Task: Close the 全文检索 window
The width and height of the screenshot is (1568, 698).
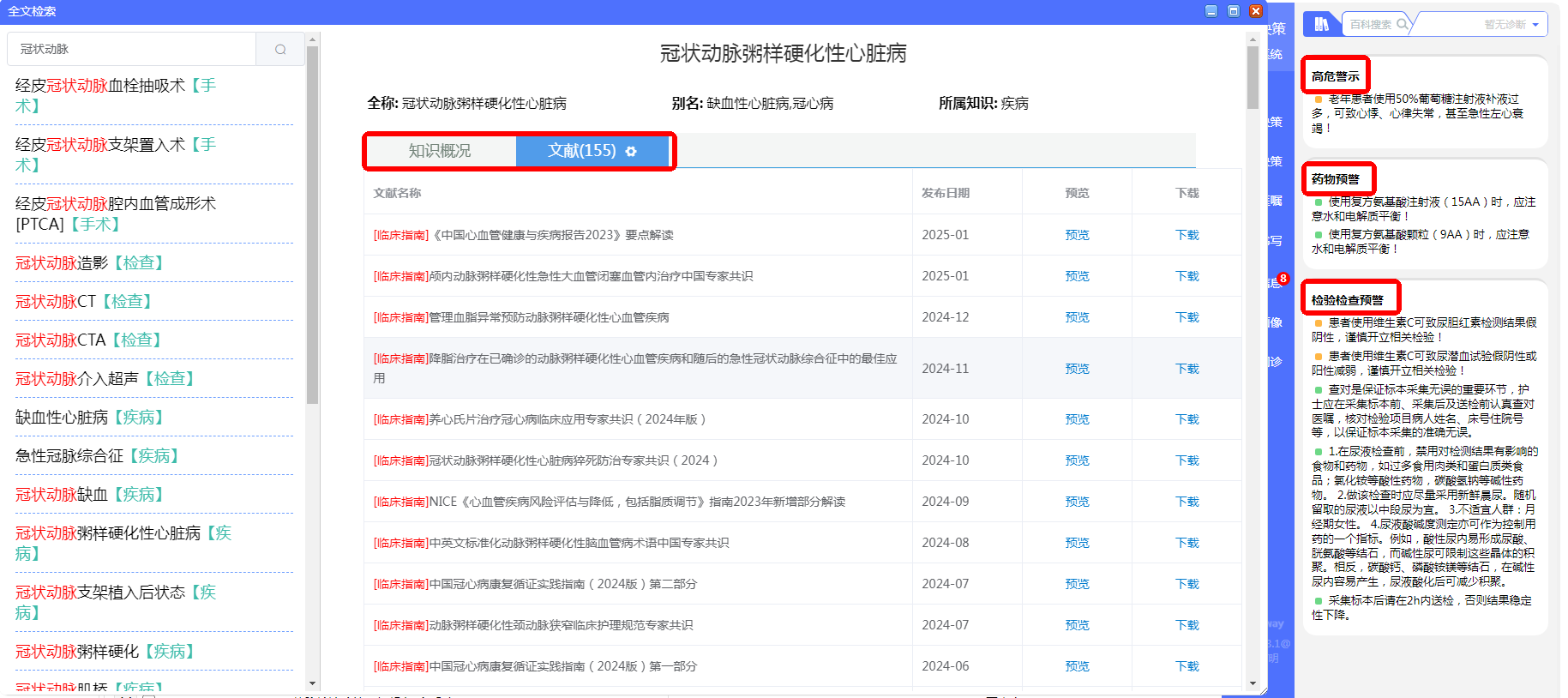Action: point(1256,11)
